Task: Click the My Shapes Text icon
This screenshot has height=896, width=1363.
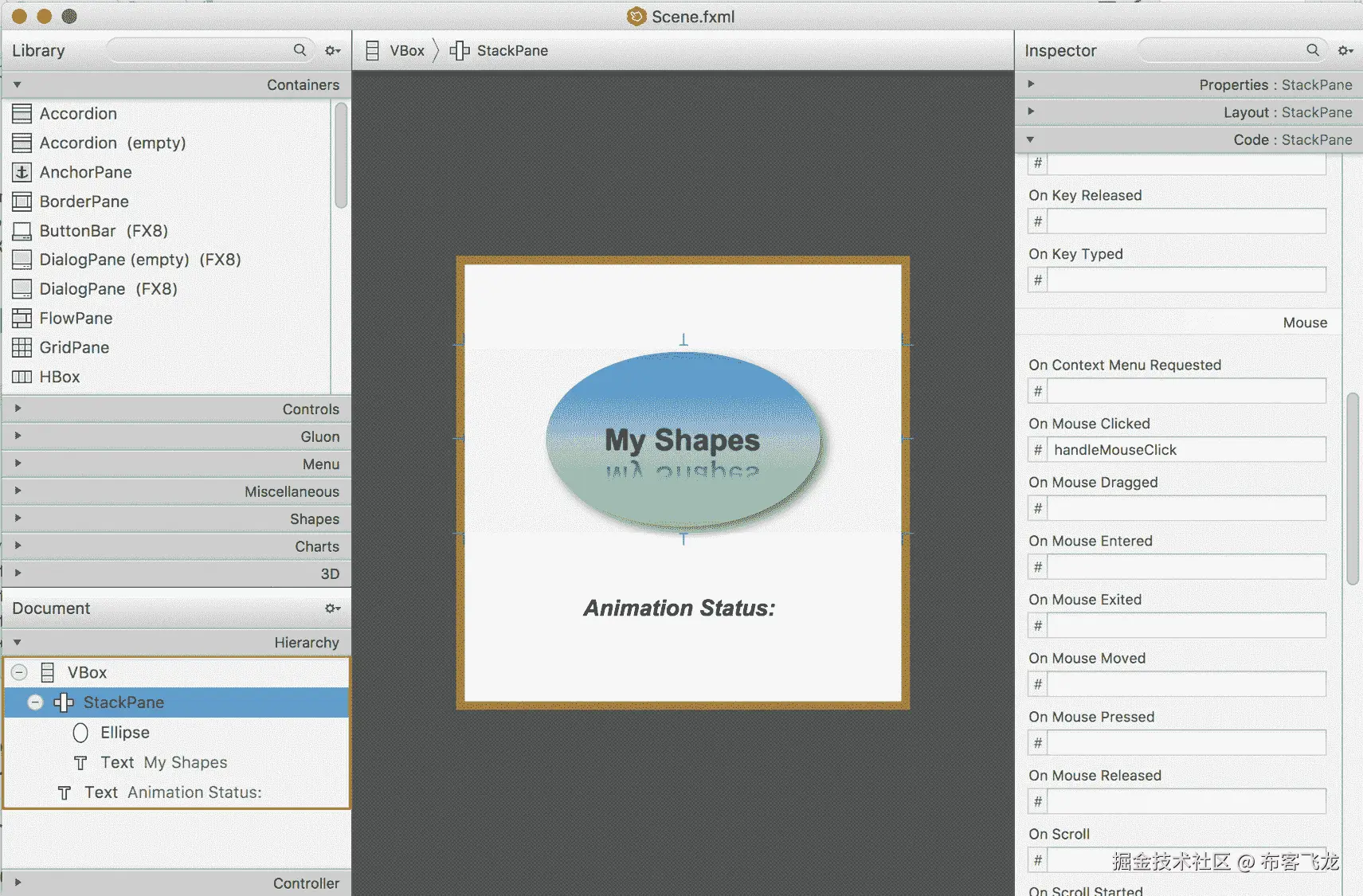Action: point(80,763)
